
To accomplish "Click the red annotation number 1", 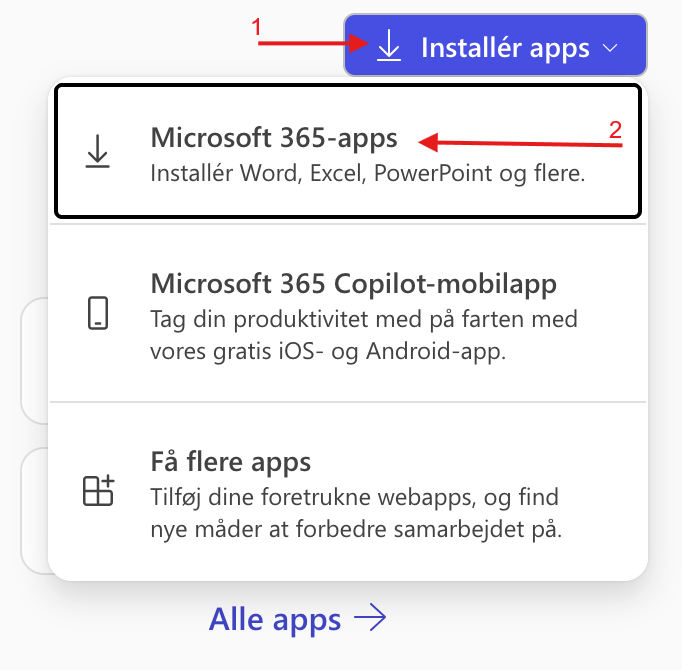I will [257, 28].
